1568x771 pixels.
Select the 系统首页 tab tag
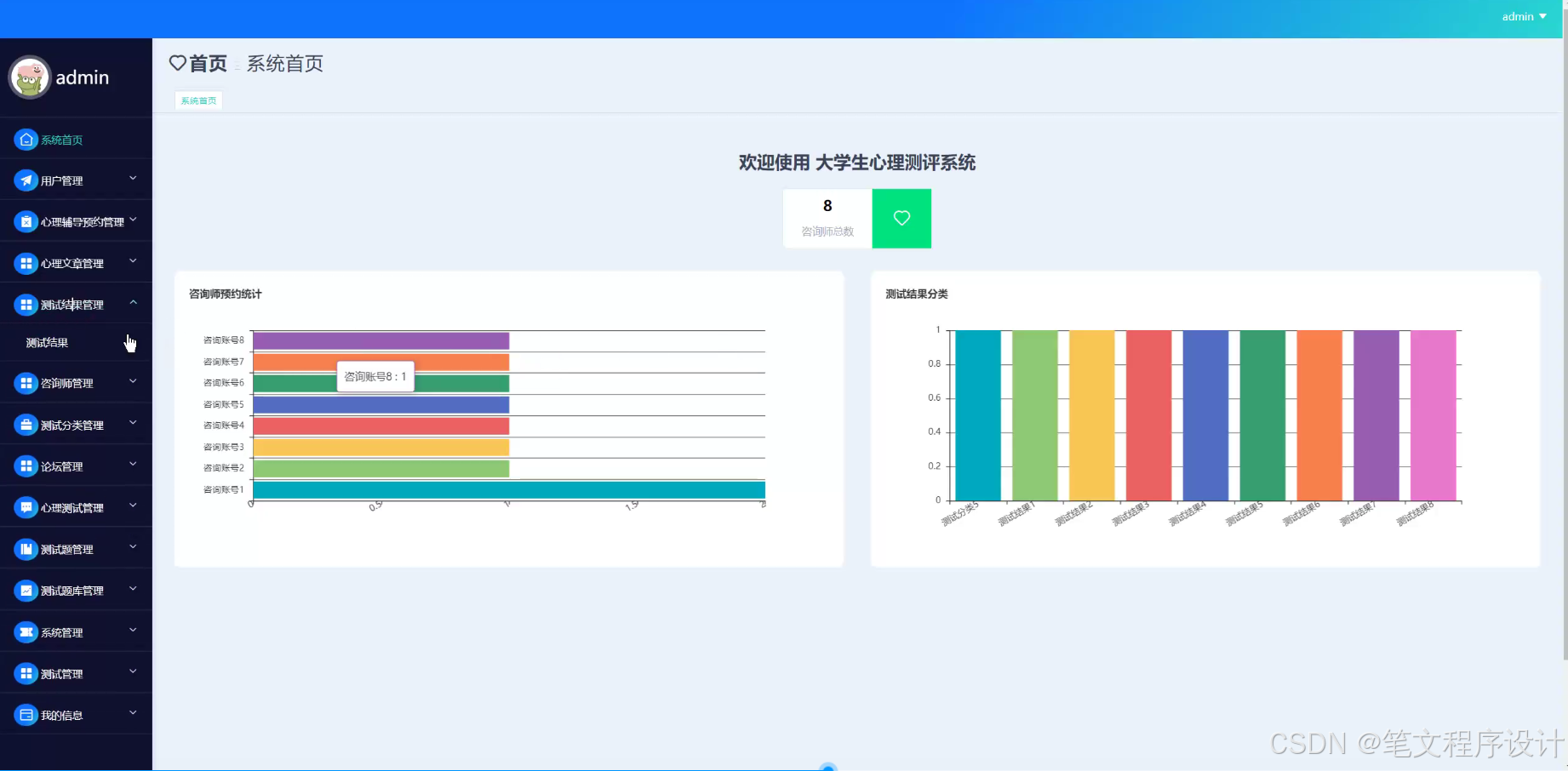(198, 100)
